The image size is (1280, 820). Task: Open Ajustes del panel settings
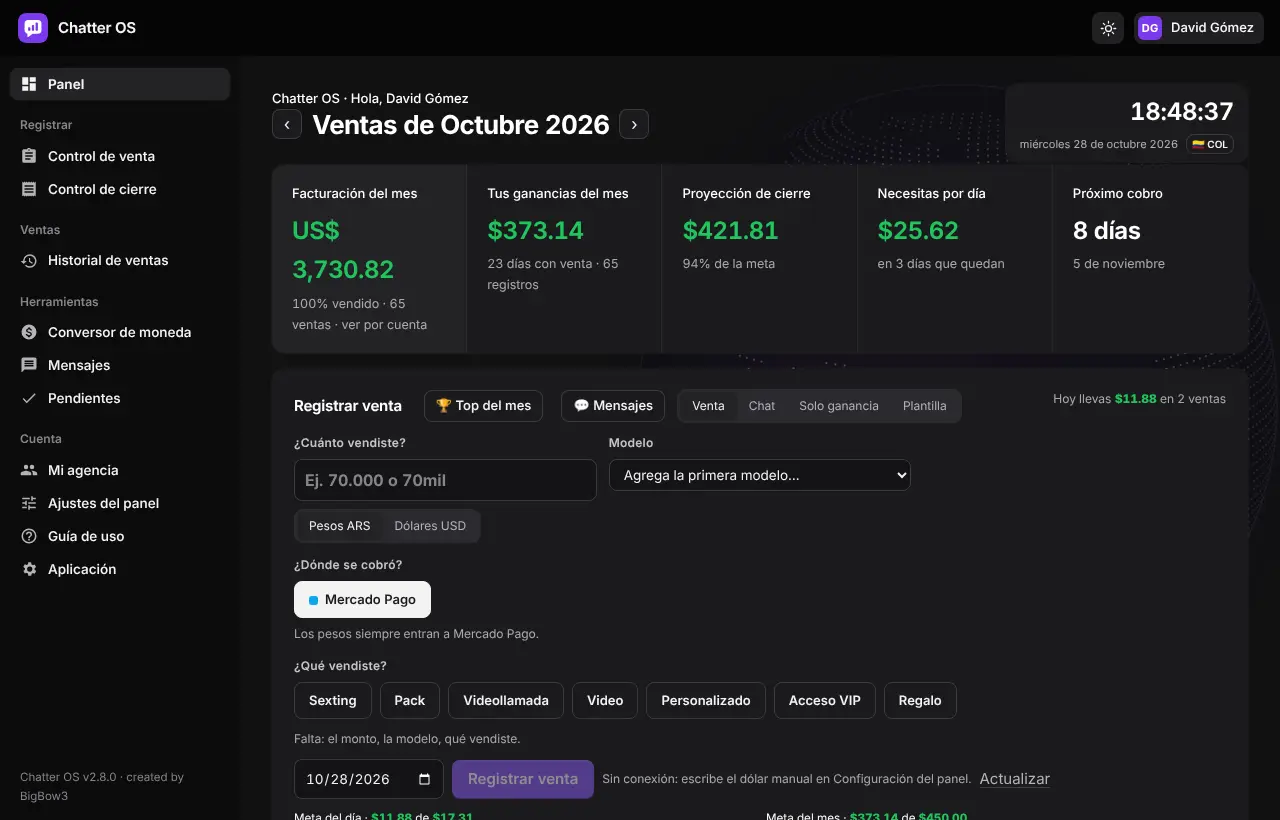coord(120,503)
